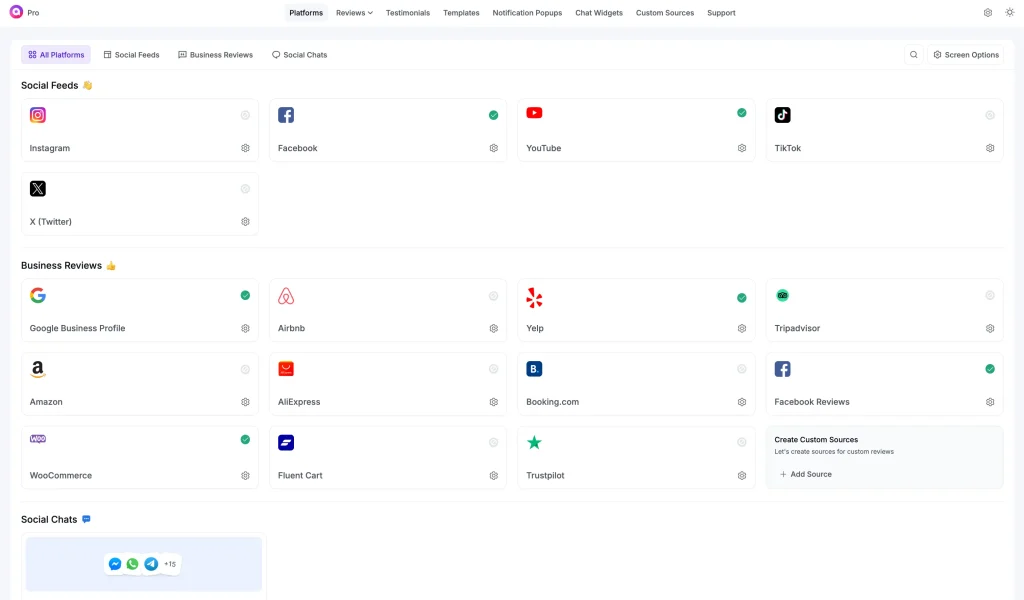Open Chat Widgets menu
1024x600 pixels.
pyautogui.click(x=599, y=12)
